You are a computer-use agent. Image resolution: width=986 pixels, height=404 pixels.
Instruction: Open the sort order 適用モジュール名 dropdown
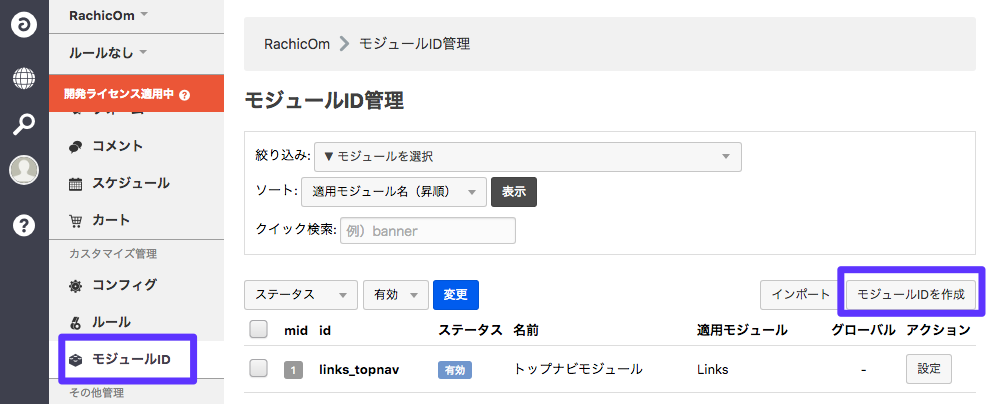point(393,192)
